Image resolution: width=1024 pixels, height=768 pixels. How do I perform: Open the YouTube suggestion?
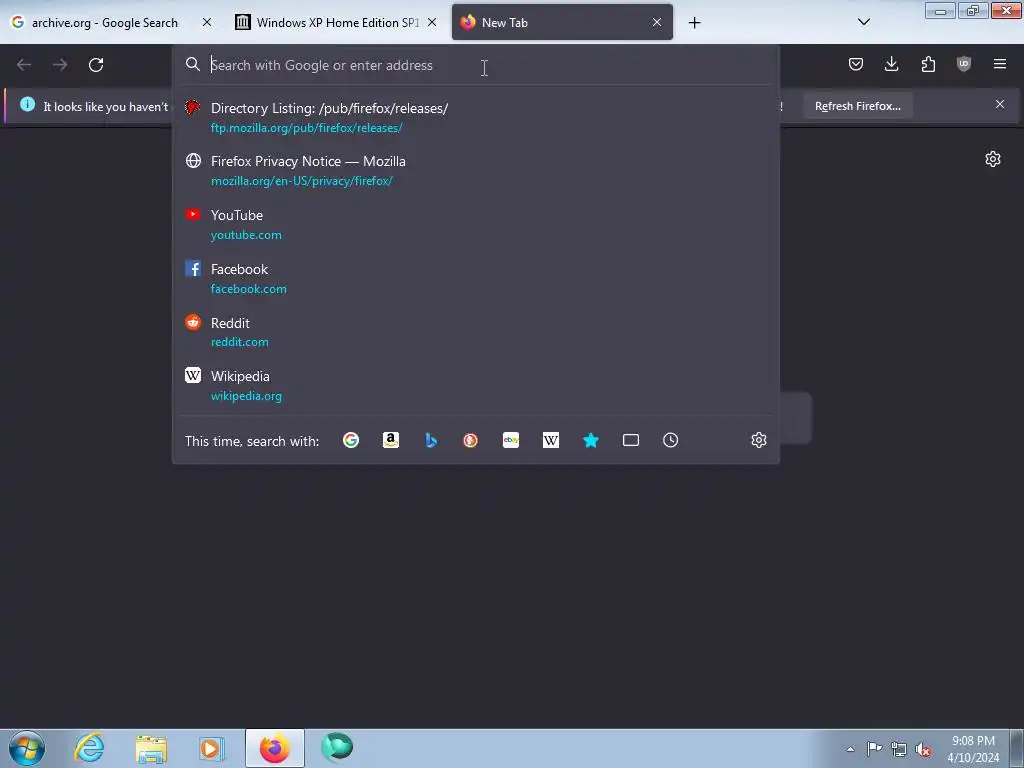tap(475, 225)
